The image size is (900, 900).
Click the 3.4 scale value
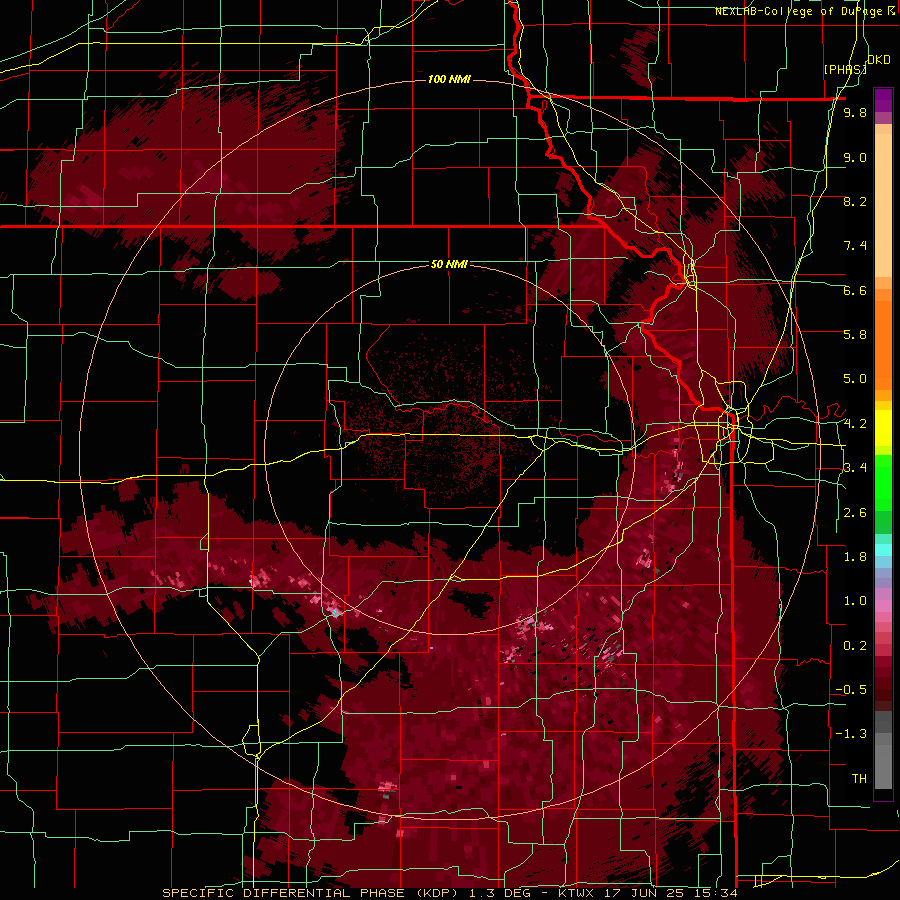[x=855, y=468]
